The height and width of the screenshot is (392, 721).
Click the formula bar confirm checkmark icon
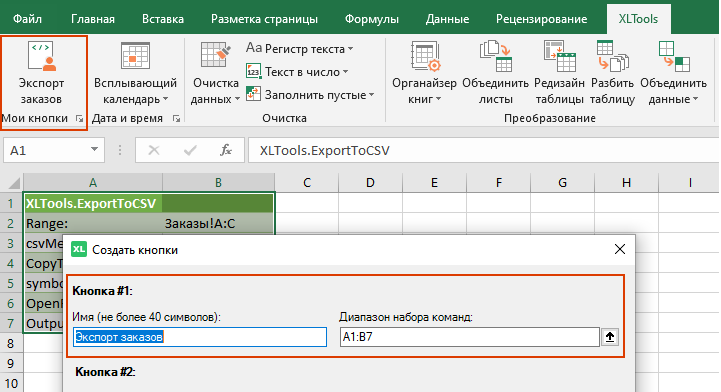[190, 150]
